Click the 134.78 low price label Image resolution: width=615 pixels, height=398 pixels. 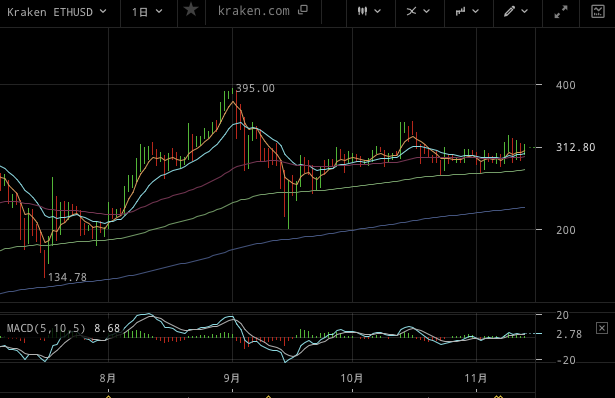67,278
